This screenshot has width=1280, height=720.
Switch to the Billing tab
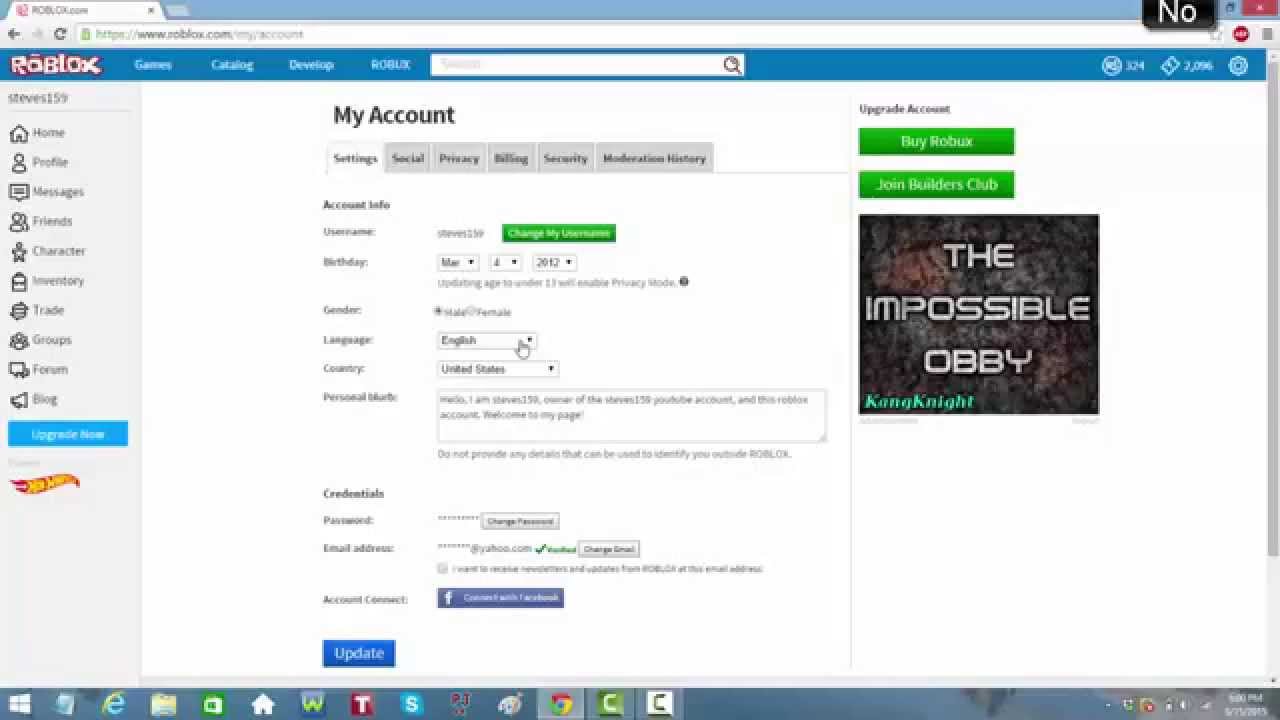[511, 158]
